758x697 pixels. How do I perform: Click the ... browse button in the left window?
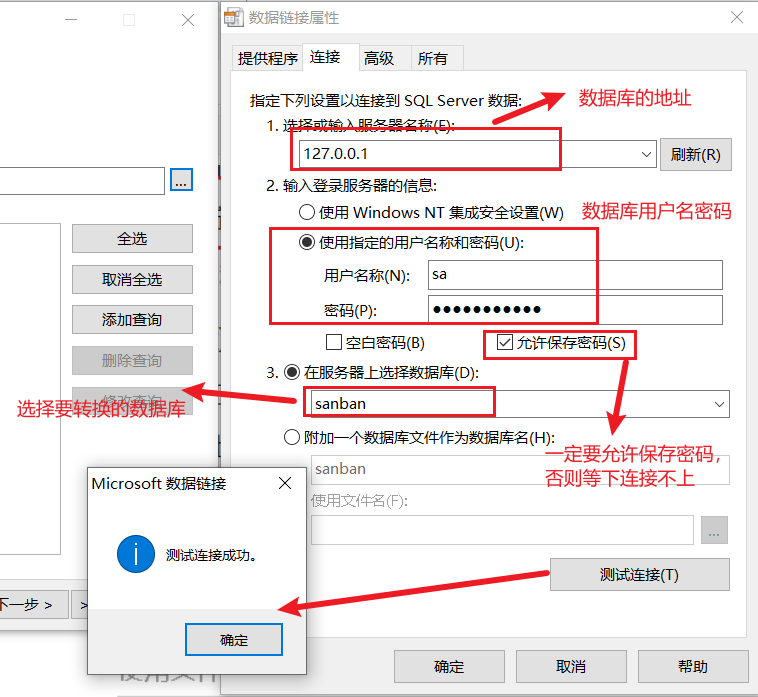coord(181,180)
